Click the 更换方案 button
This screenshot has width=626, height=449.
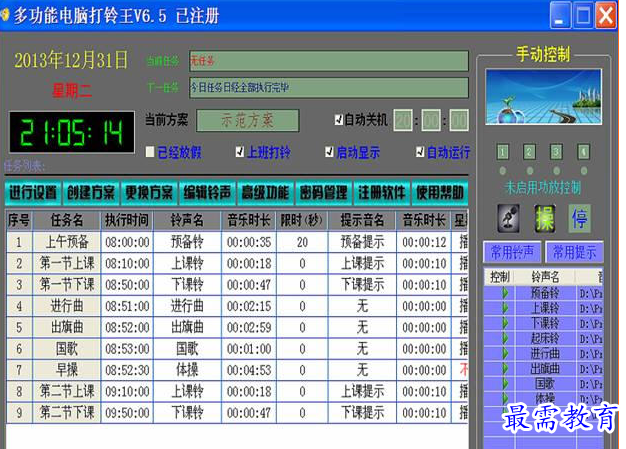[149, 193]
